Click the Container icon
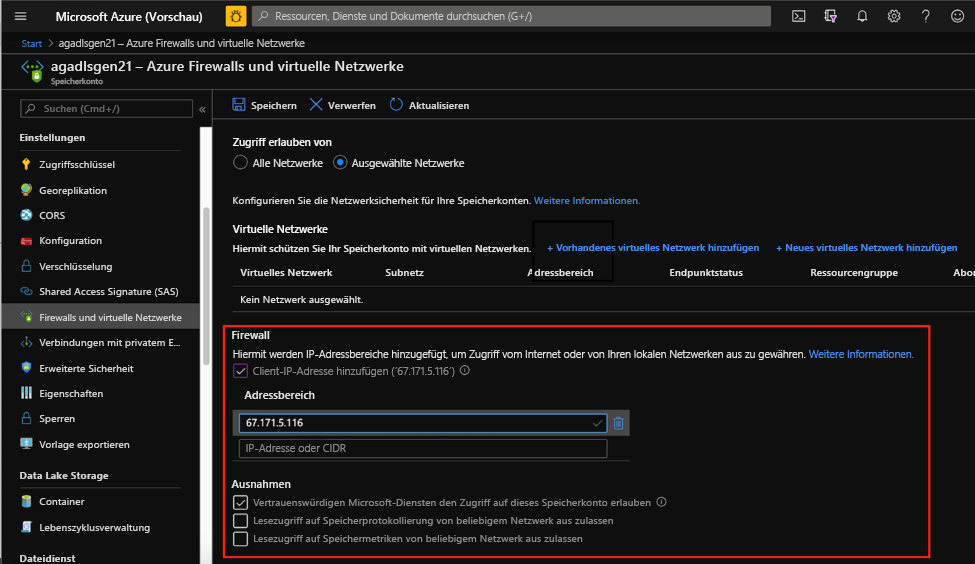Image resolution: width=975 pixels, height=564 pixels. click(x=26, y=501)
